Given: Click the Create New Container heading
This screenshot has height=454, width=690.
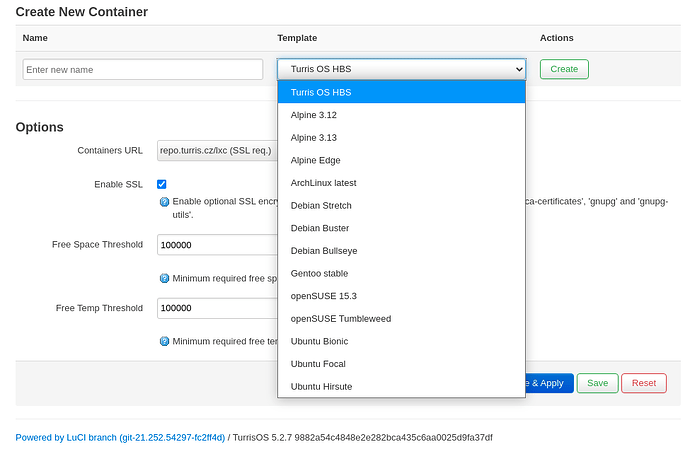Looking at the screenshot, I should (82, 12).
